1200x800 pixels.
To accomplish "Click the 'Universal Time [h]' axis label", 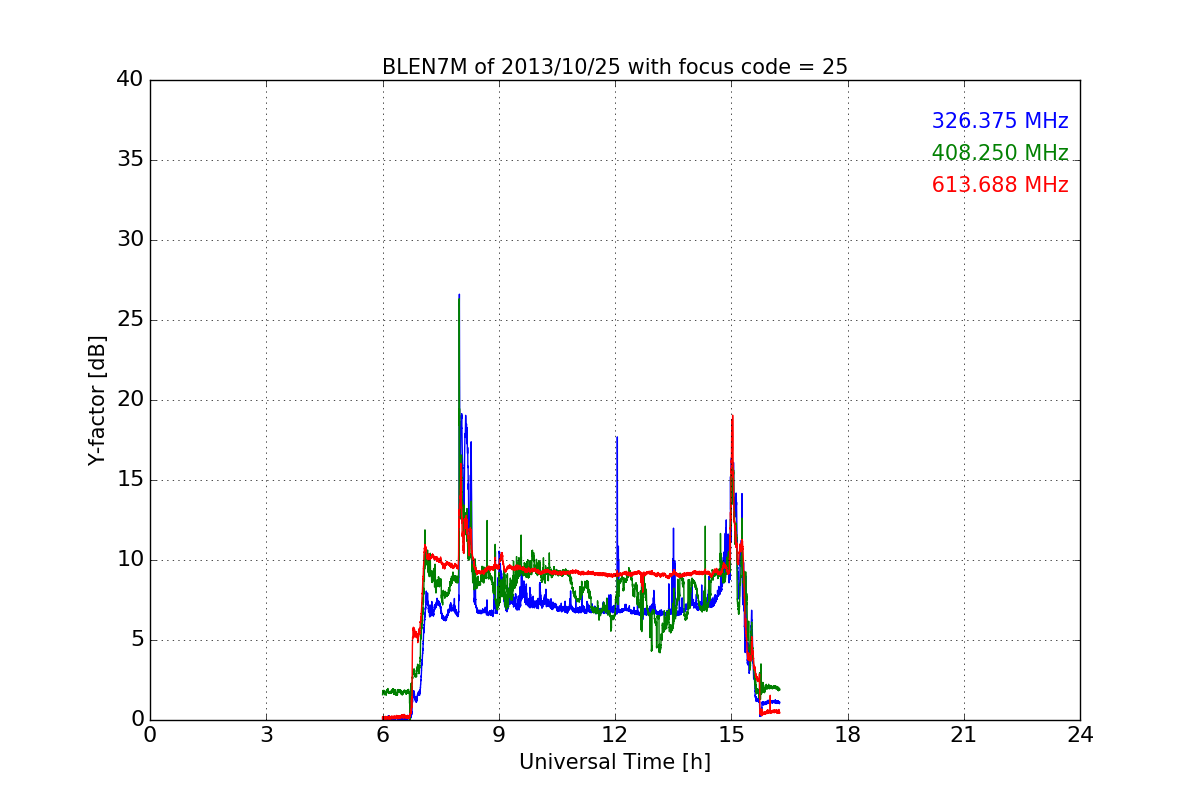I will [615, 762].
